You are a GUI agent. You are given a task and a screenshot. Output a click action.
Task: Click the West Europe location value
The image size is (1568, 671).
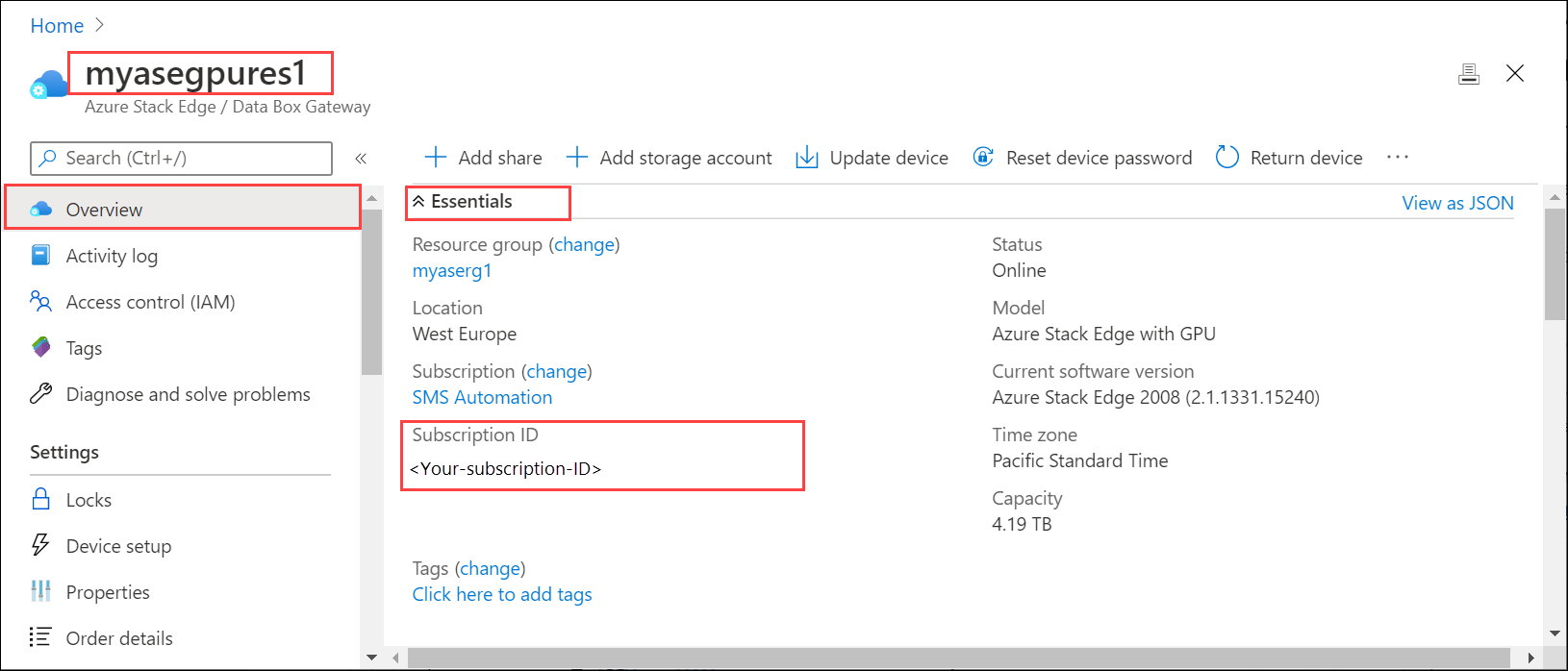pos(465,334)
